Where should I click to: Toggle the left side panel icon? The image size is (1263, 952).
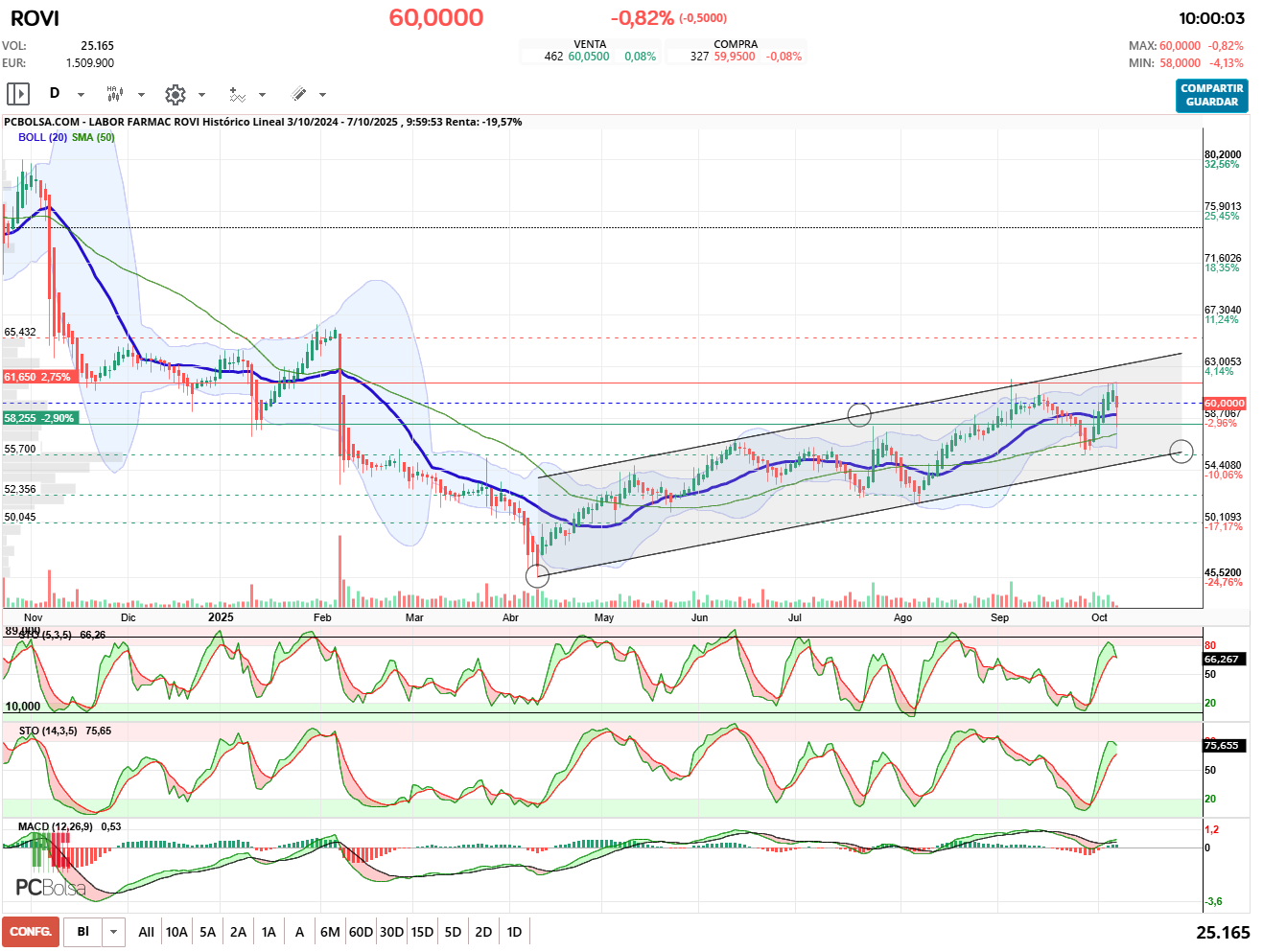pyautogui.click(x=18, y=94)
